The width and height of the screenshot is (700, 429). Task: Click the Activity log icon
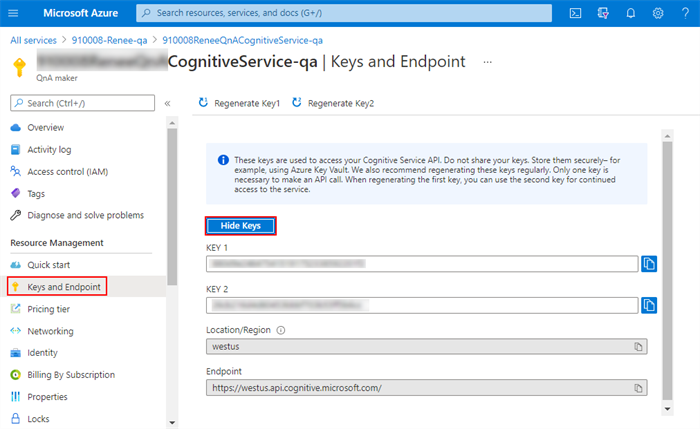[16, 150]
